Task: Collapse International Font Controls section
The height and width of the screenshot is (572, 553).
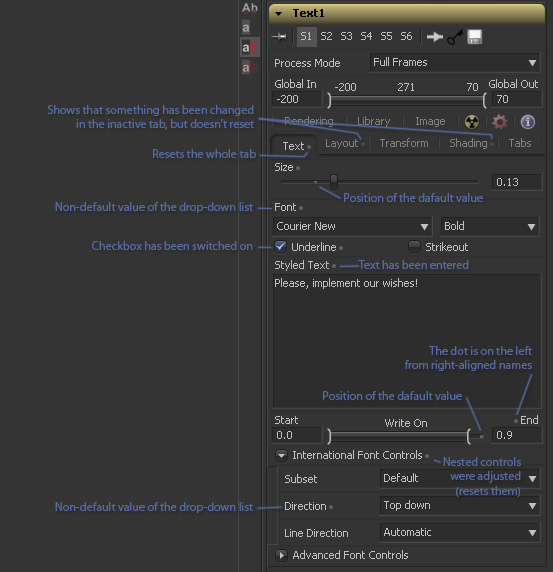Action: (281, 456)
